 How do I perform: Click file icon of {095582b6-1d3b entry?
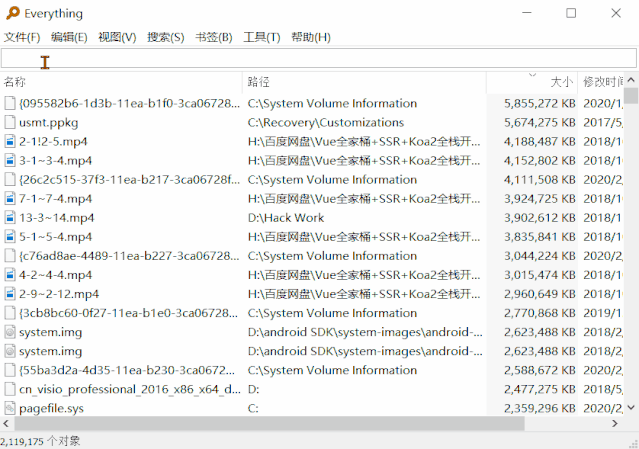tap(10, 103)
